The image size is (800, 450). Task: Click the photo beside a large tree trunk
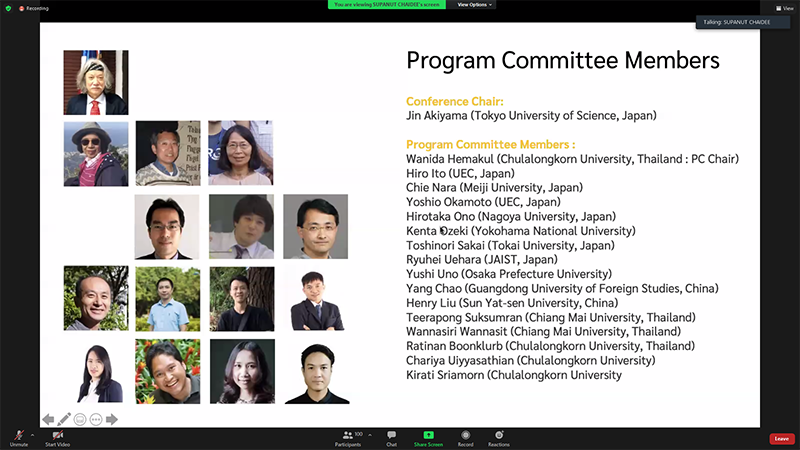coord(242,299)
